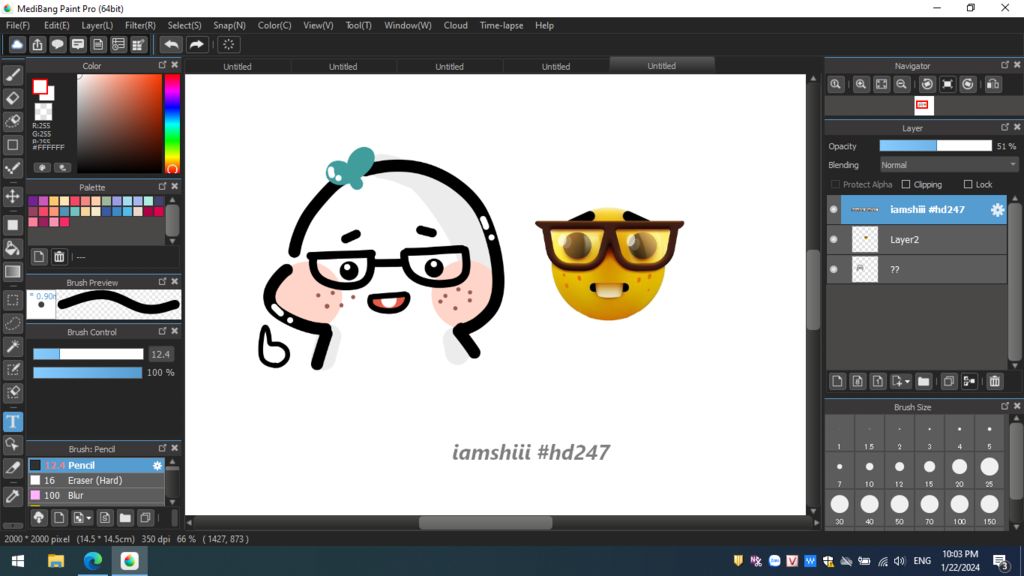Select the Brush tool in the left toolbar
This screenshot has width=1024, height=576.
coord(12,75)
